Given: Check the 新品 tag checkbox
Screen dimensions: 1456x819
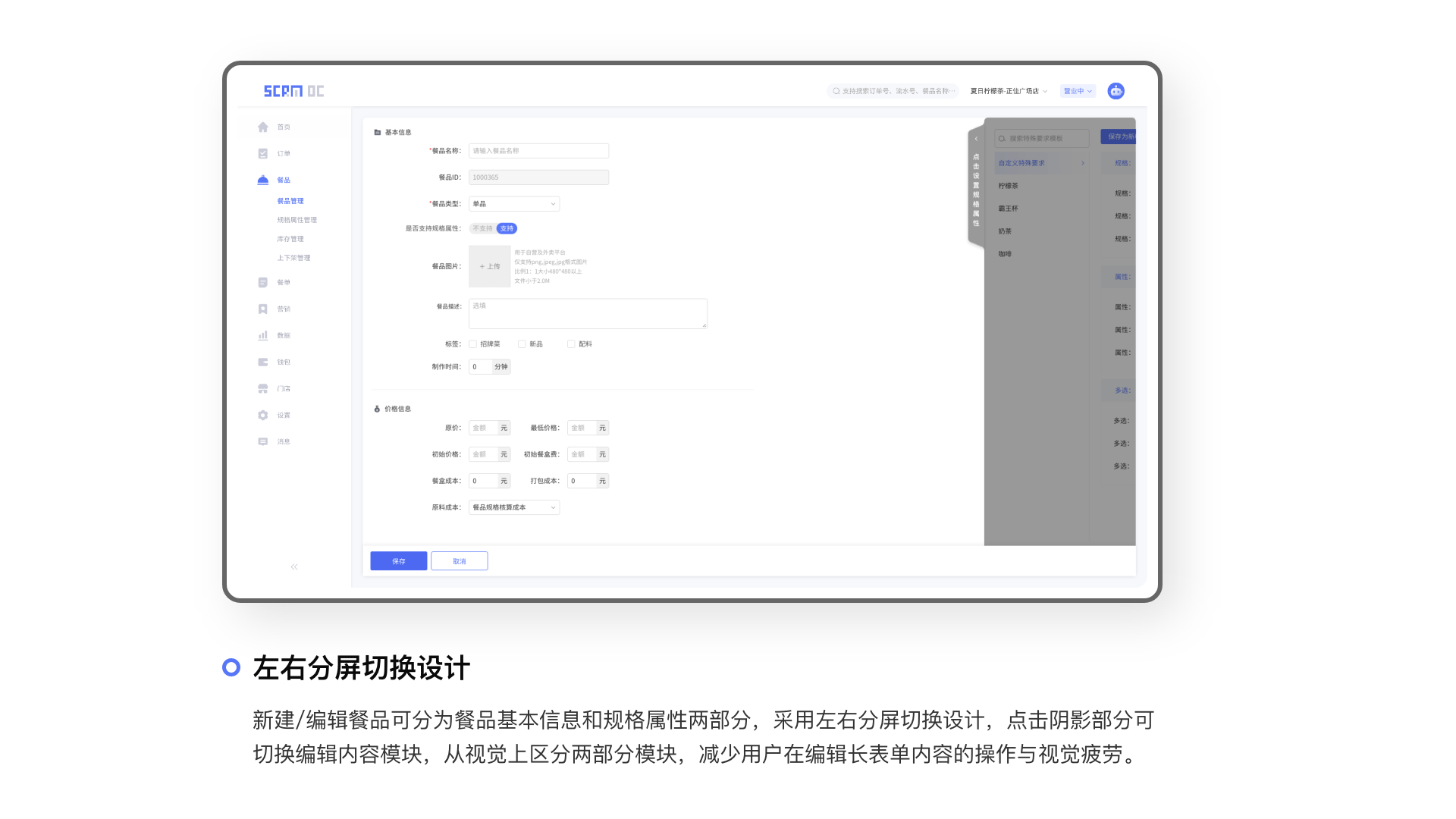Looking at the screenshot, I should point(522,344).
